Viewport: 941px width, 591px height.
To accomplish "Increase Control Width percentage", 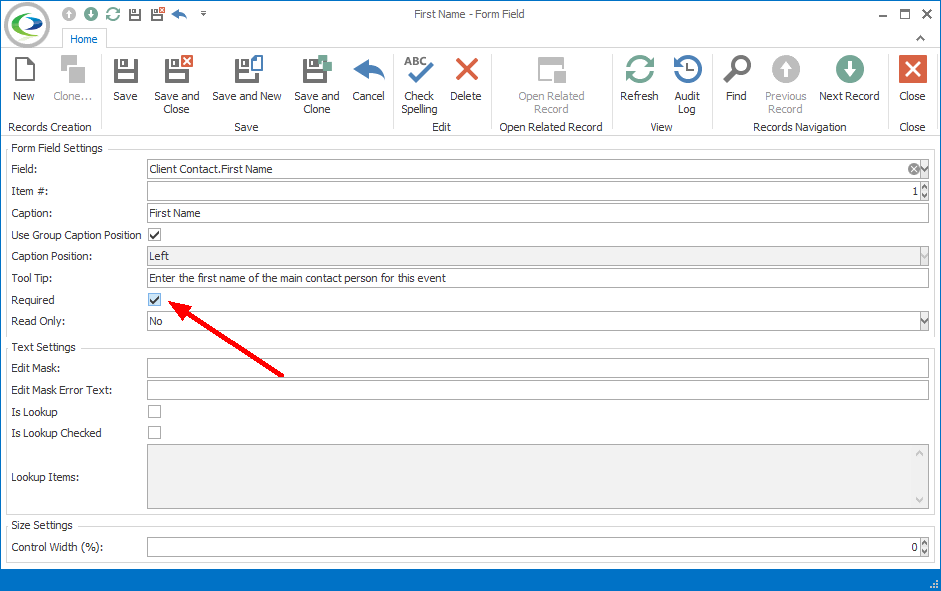I will pyautogui.click(x=924, y=543).
